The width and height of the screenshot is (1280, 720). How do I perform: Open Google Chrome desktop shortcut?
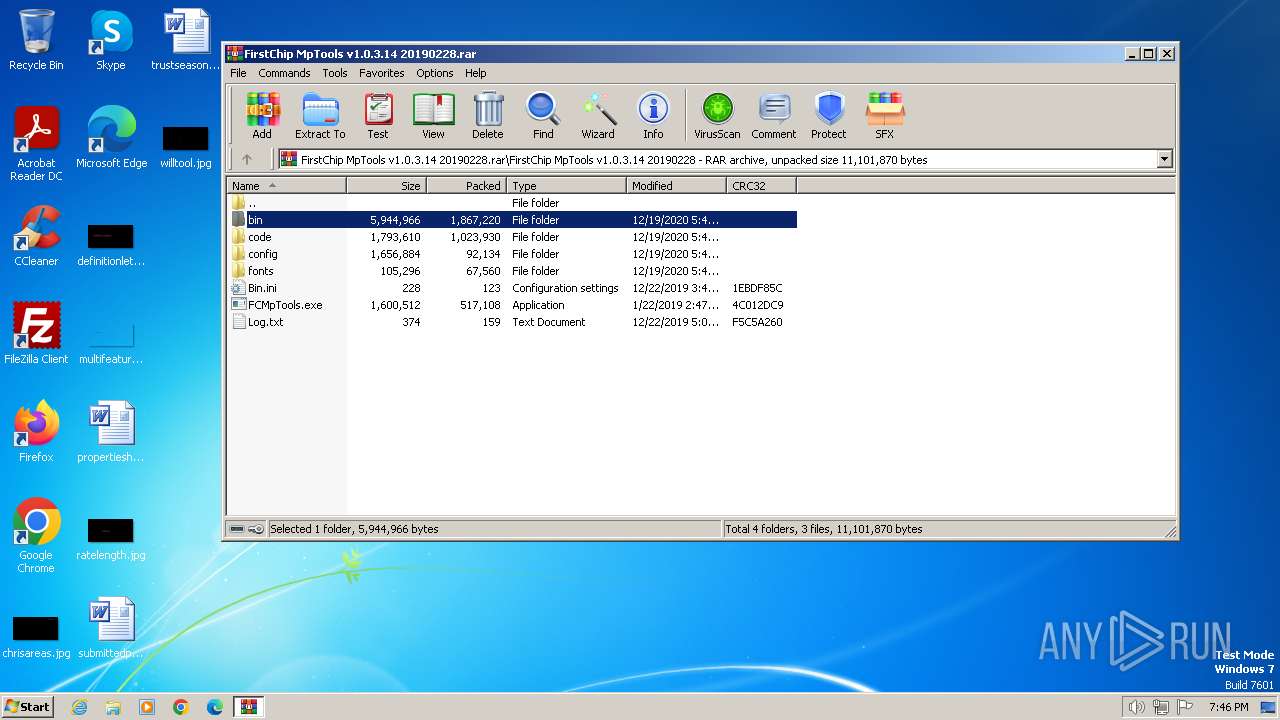pos(36,536)
